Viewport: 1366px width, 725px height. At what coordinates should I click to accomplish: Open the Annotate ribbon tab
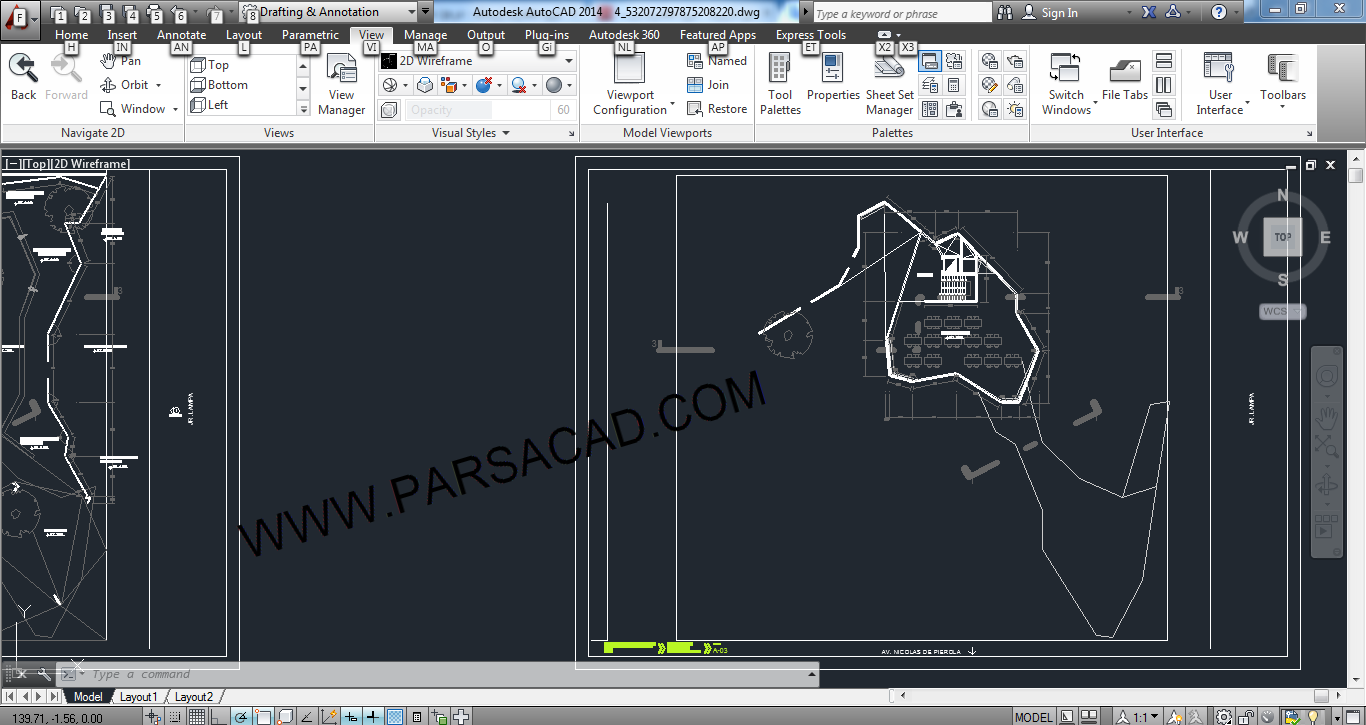[182, 34]
